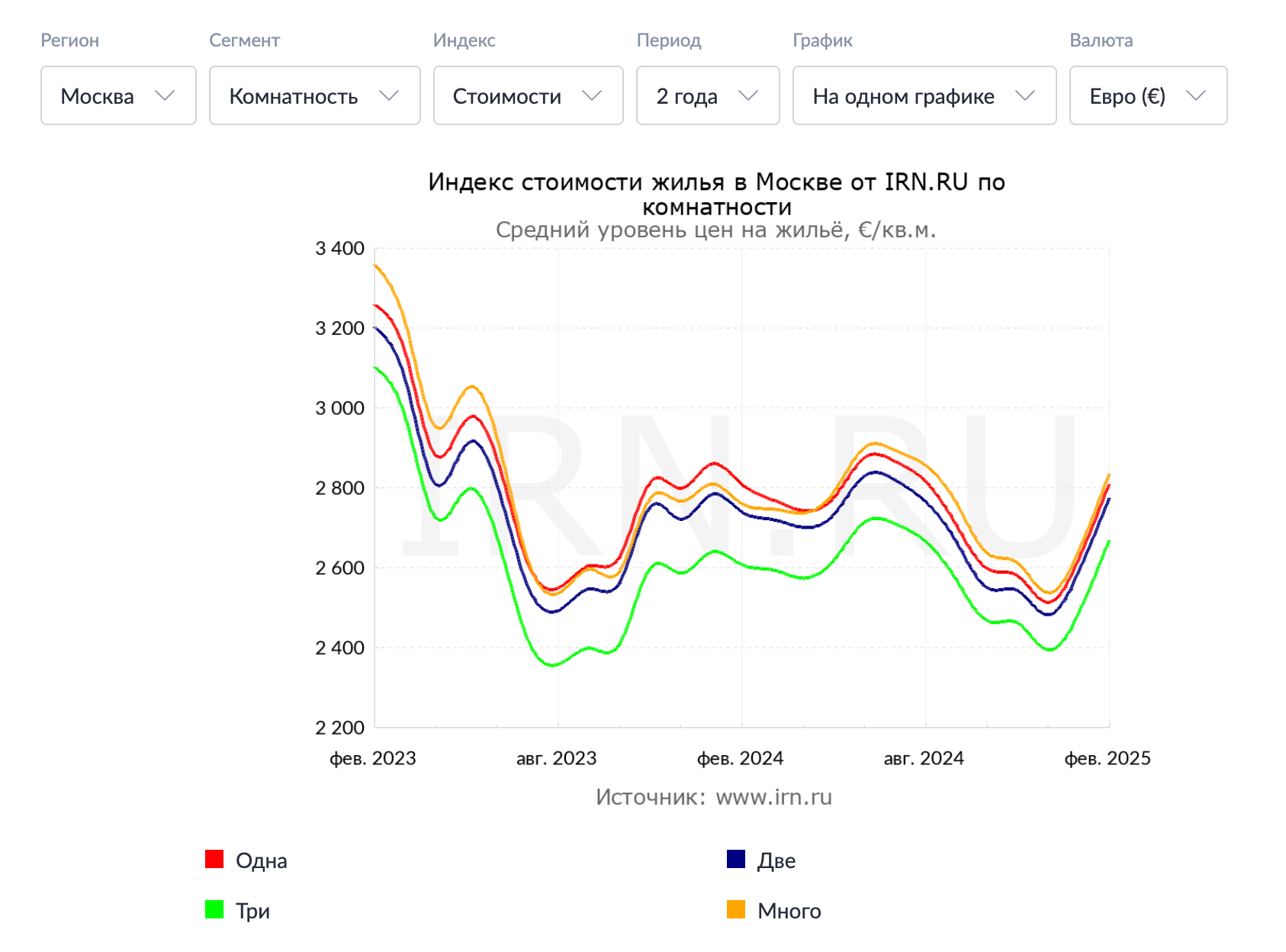Click the авг. 2024 axis label

[924, 758]
